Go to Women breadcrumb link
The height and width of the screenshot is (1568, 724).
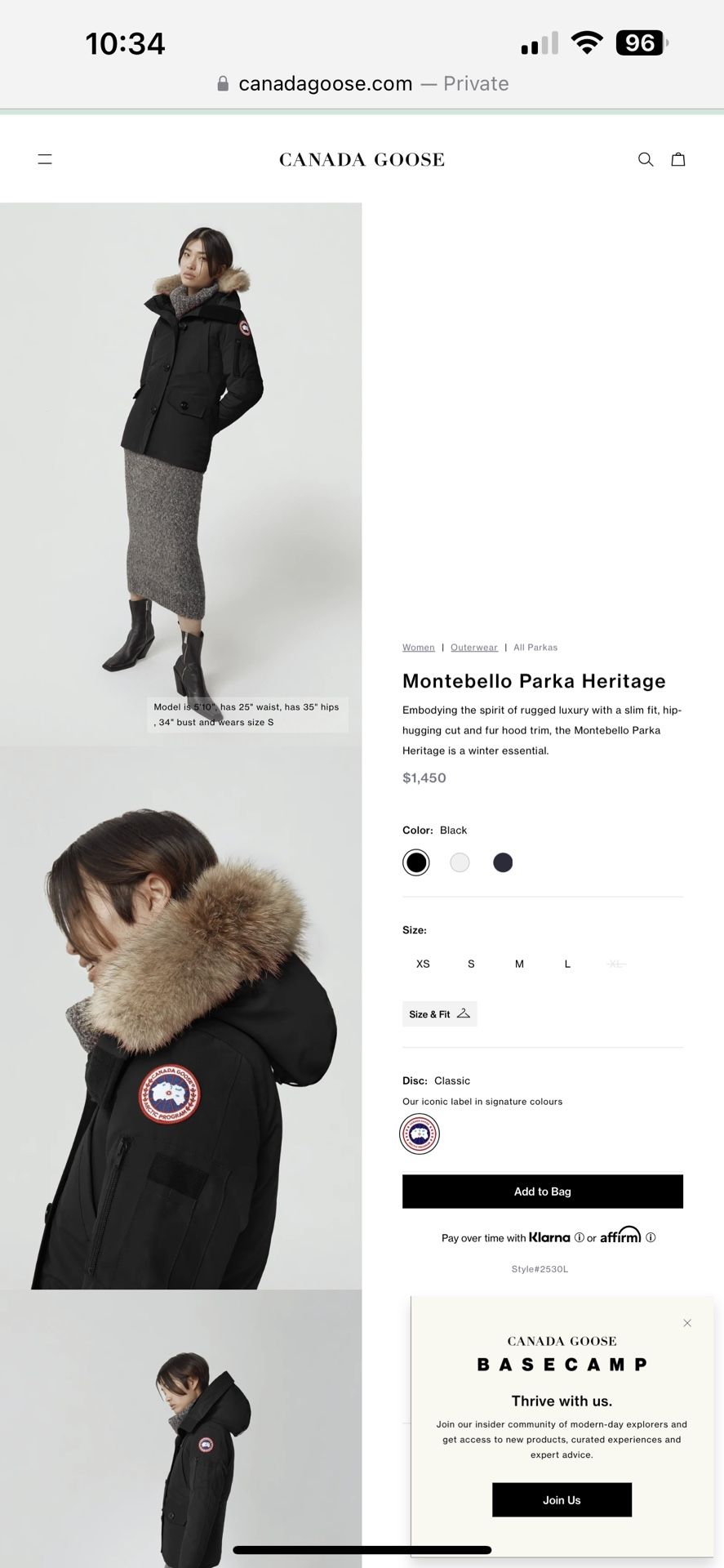[419, 648]
